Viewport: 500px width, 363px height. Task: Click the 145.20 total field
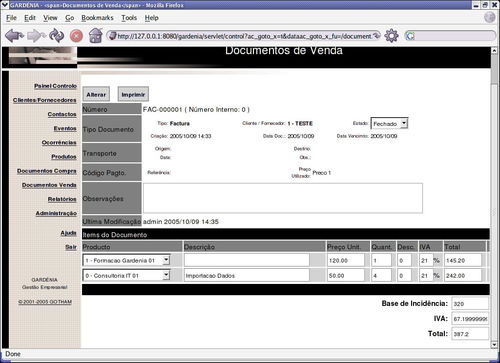click(463, 260)
